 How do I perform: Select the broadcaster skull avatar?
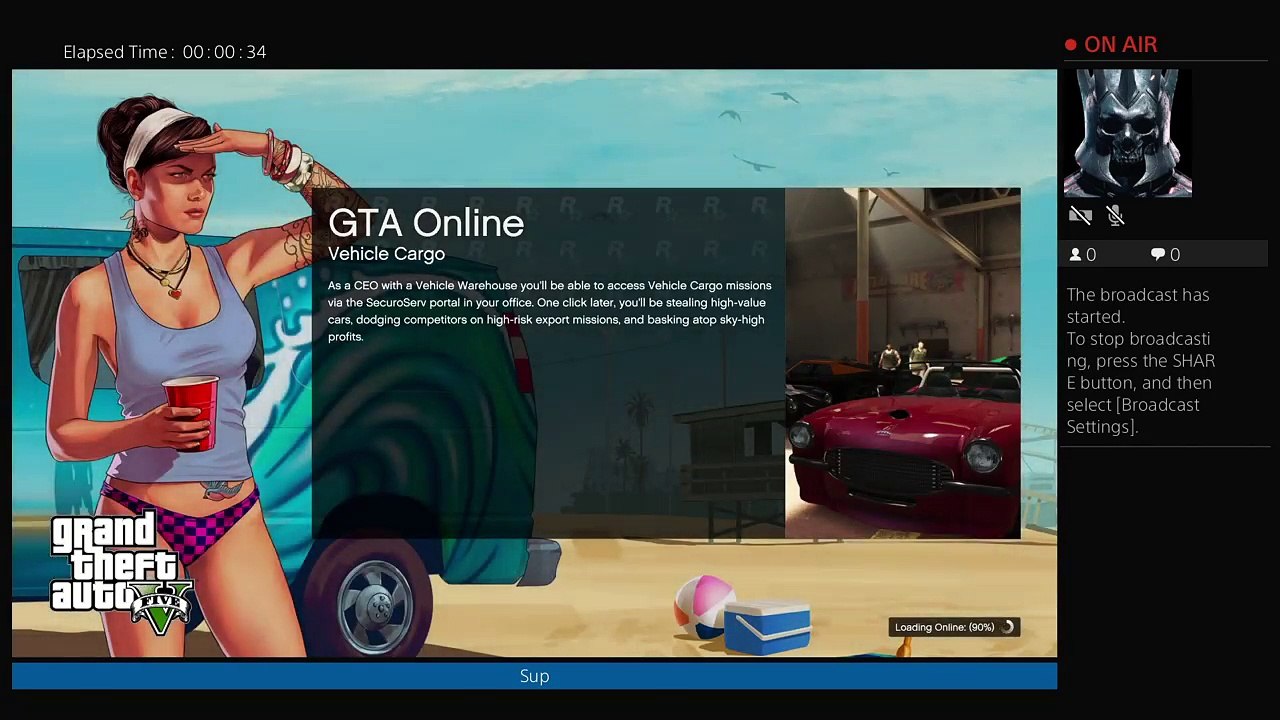point(1127,133)
